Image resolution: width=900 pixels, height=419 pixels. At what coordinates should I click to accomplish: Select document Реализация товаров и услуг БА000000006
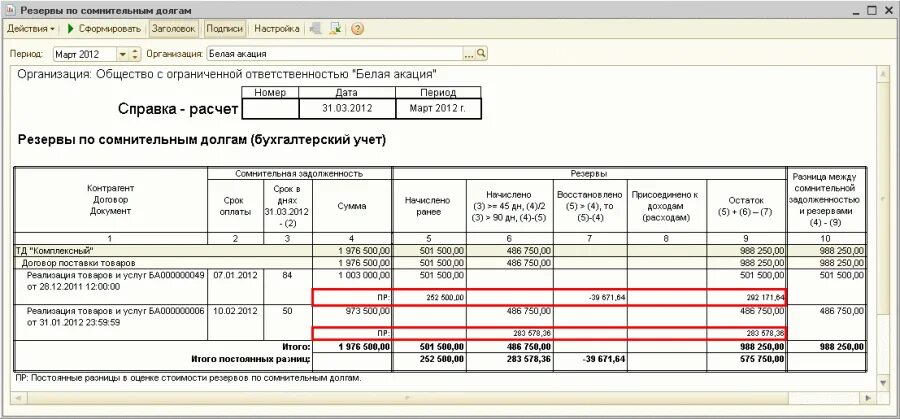point(115,316)
